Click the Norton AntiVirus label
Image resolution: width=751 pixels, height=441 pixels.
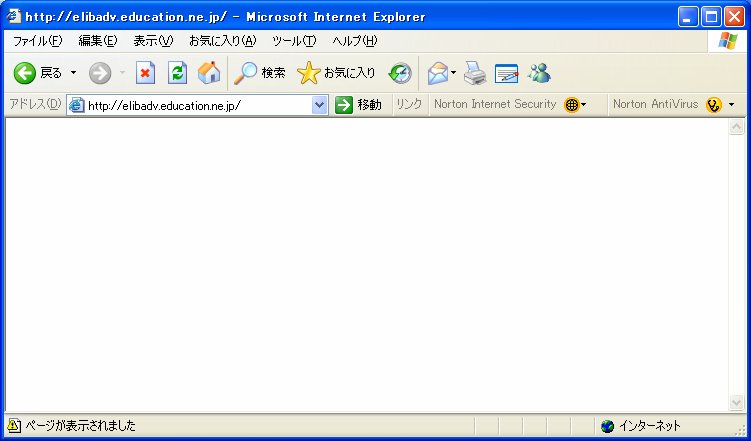tap(655, 104)
